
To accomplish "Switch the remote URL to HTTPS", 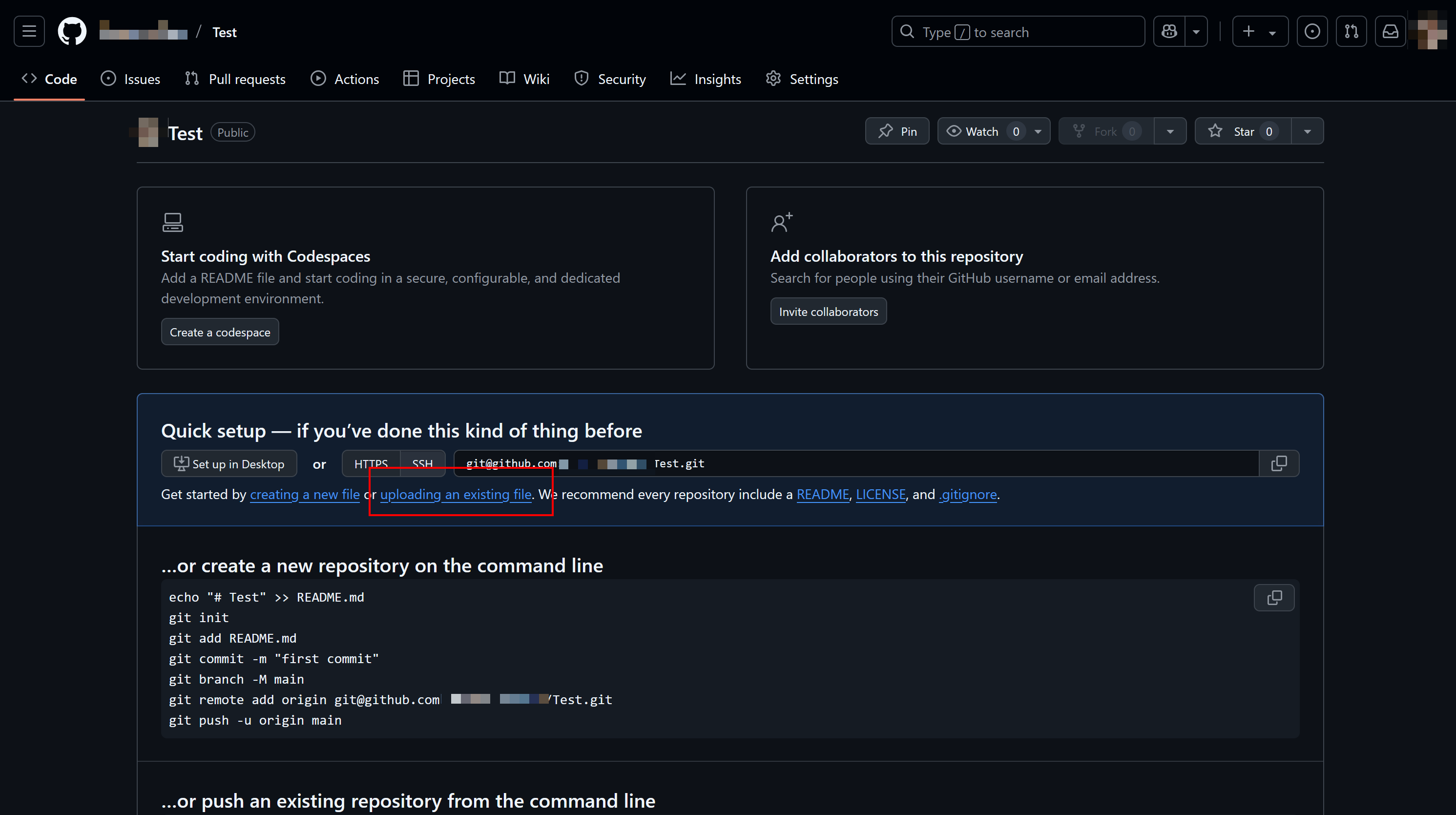I will pyautogui.click(x=372, y=463).
